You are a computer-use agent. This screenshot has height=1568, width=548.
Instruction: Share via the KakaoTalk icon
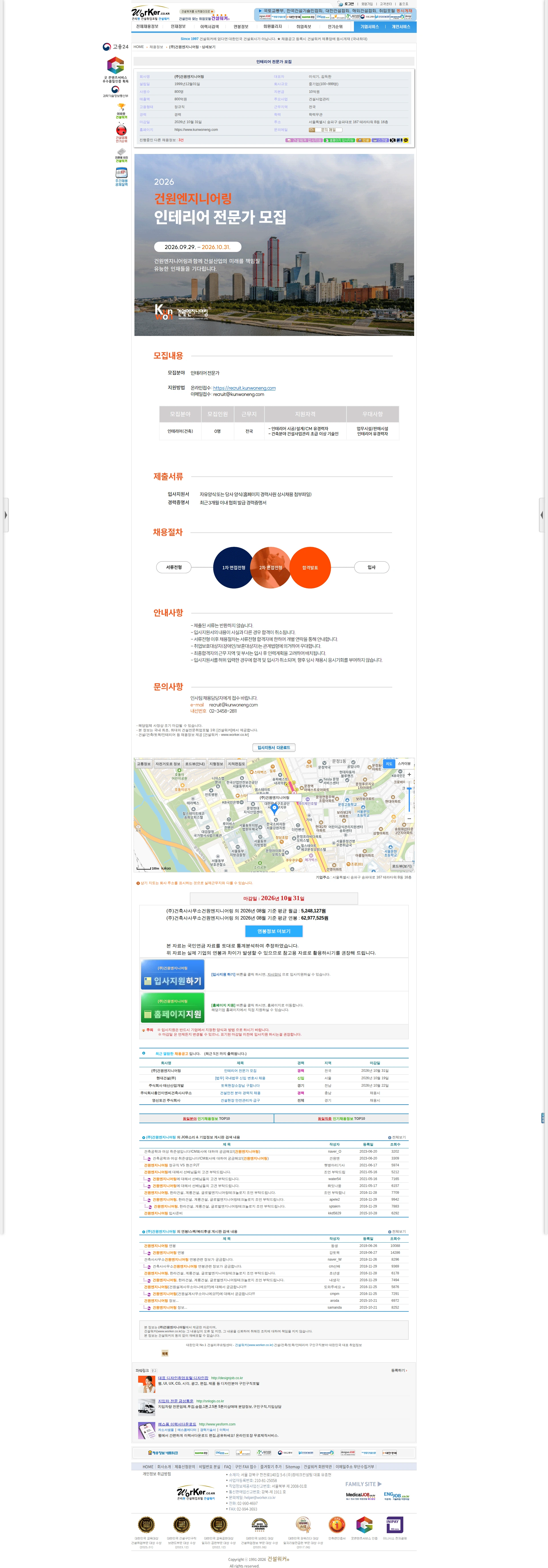(406, 140)
